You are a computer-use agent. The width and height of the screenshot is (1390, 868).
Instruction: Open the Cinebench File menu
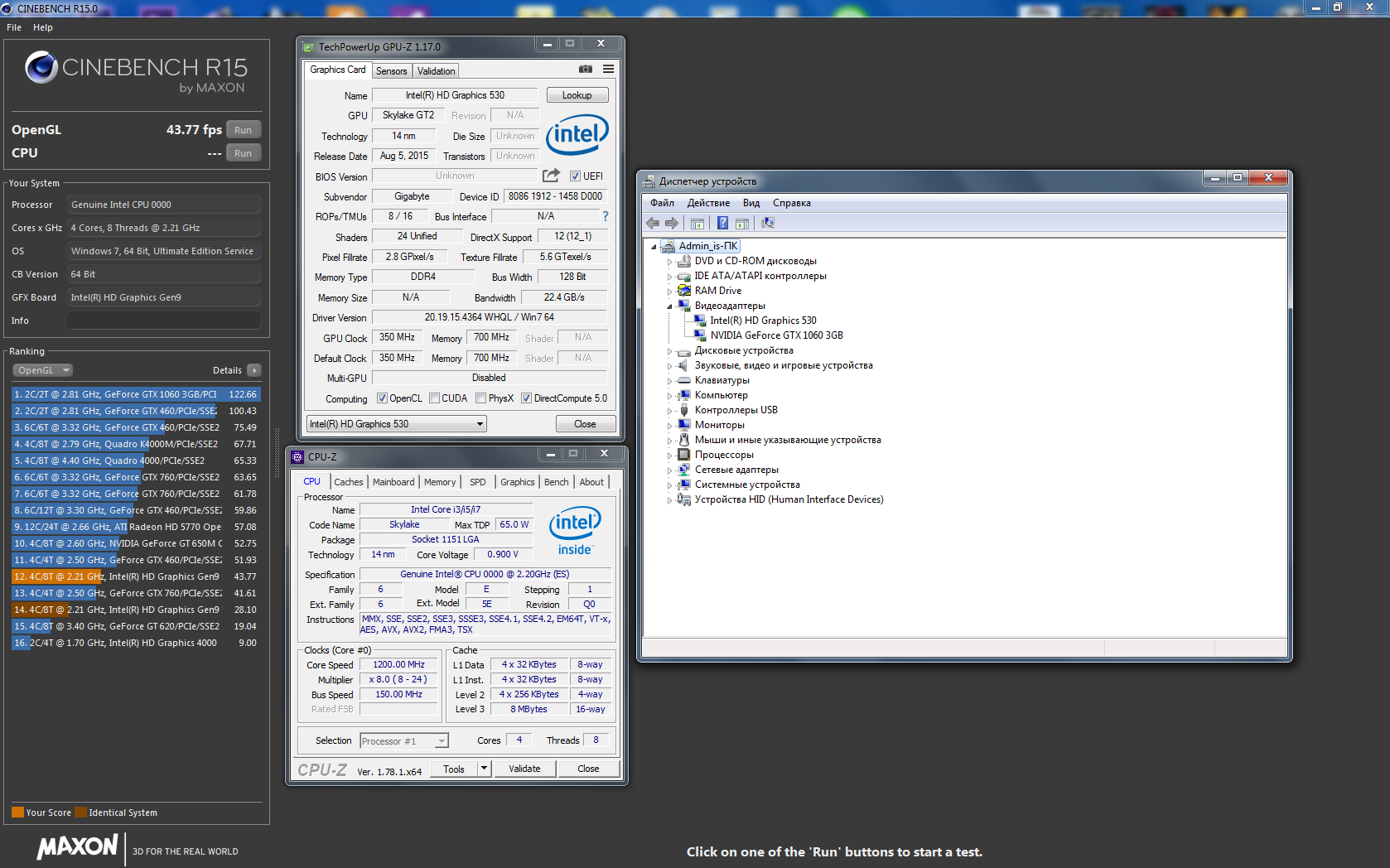pos(14,27)
